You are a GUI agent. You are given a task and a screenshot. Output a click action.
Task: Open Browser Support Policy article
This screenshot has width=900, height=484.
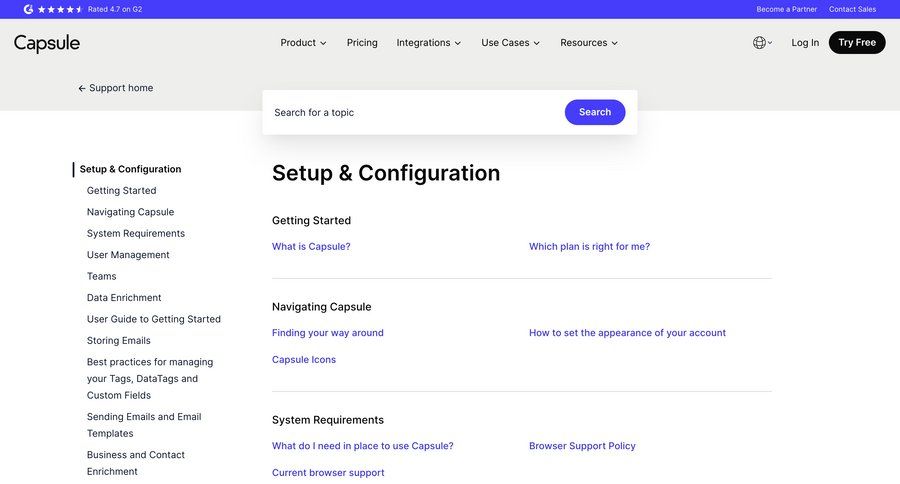click(x=582, y=446)
